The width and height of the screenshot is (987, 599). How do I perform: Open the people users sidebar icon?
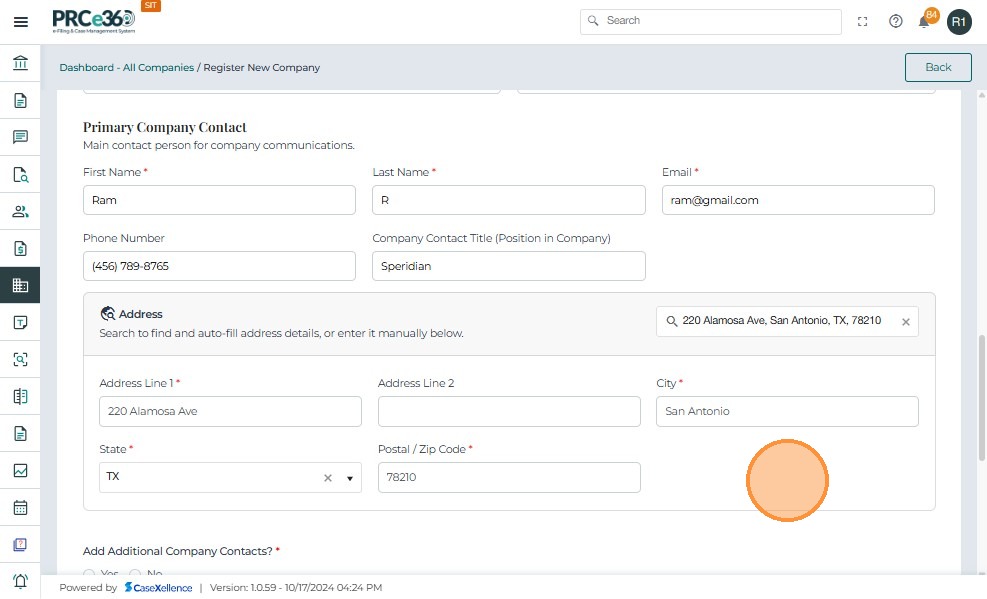click(20, 212)
